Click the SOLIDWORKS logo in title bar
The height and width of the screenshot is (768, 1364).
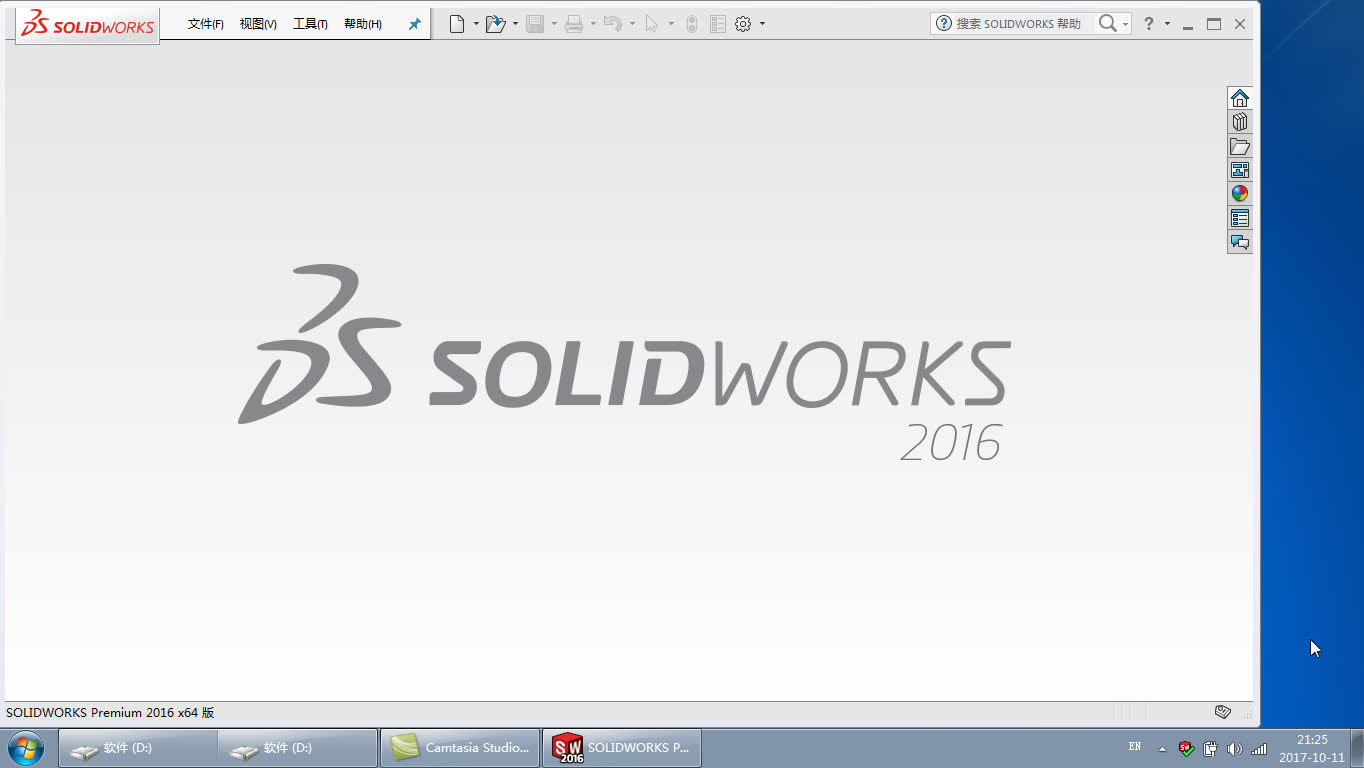pos(88,24)
